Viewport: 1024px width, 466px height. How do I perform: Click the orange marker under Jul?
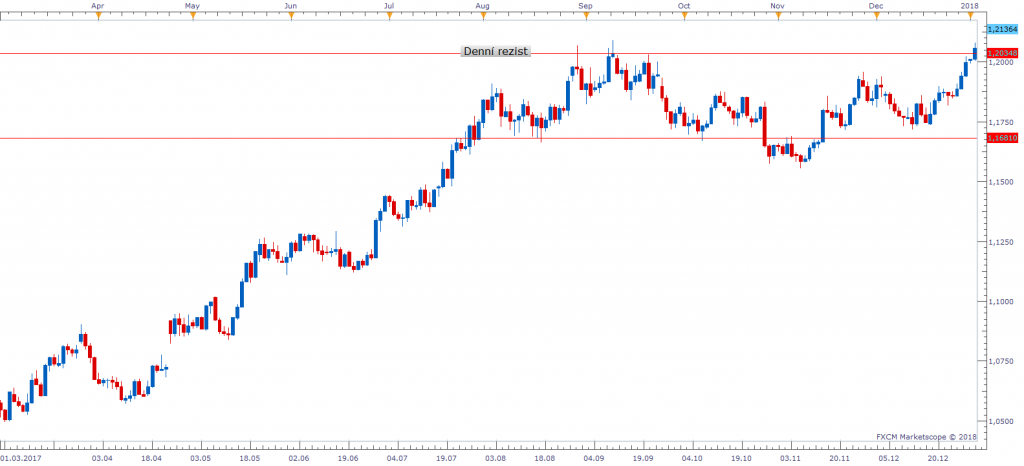click(387, 15)
